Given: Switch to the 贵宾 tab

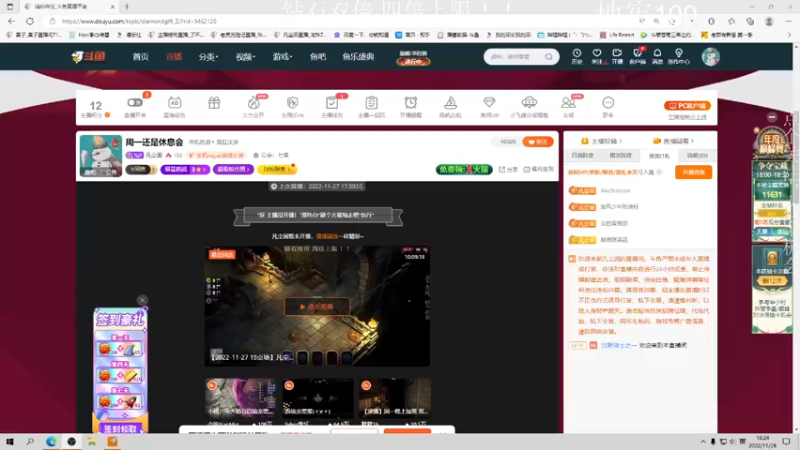Looking at the screenshot, I should click(x=659, y=155).
